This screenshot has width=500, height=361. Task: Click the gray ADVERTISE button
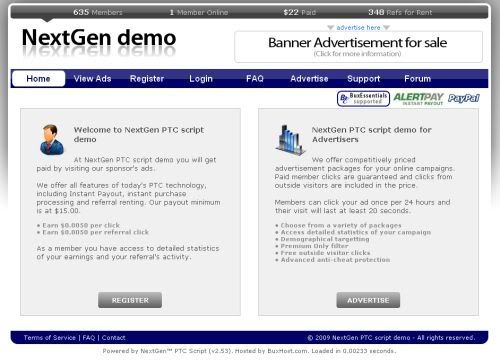click(368, 300)
